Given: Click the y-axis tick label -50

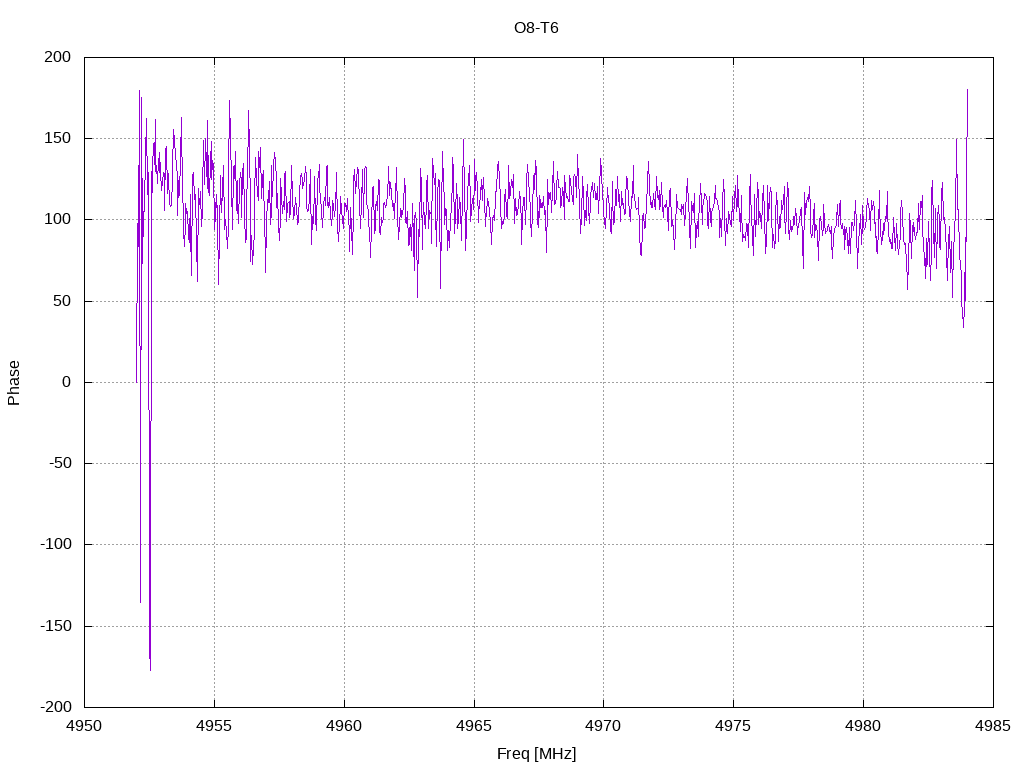Looking at the screenshot, I should click(x=59, y=463).
